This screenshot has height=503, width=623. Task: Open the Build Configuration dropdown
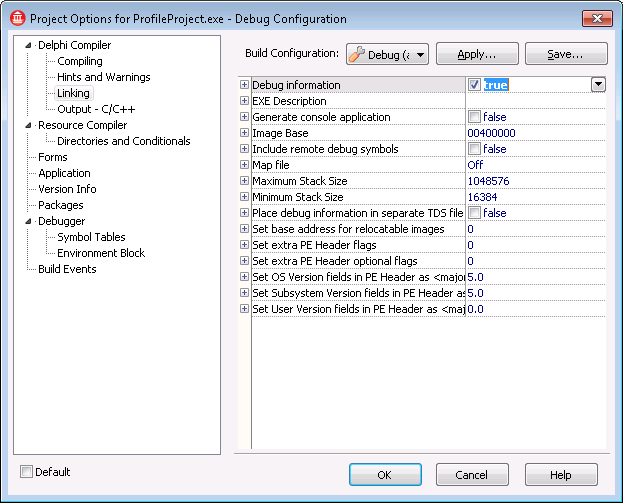pos(387,54)
